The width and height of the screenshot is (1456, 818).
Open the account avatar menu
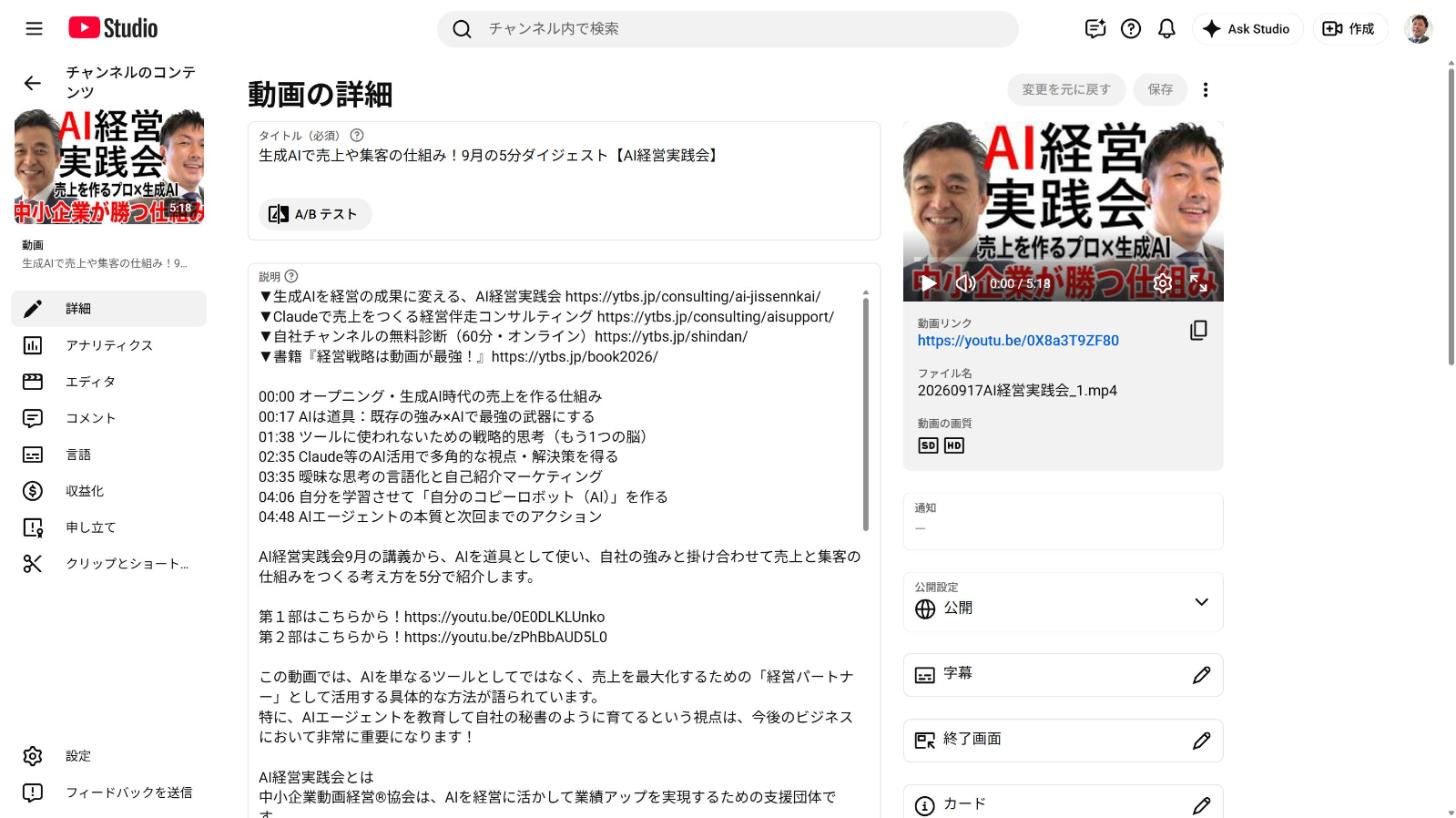coord(1418,29)
